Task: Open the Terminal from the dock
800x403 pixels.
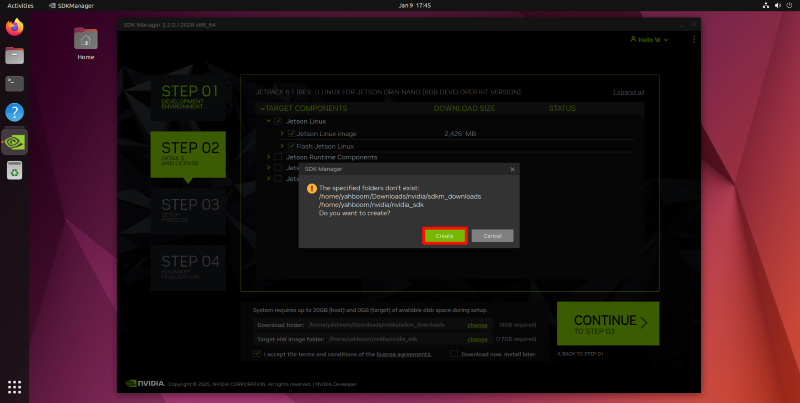Action: (x=15, y=84)
